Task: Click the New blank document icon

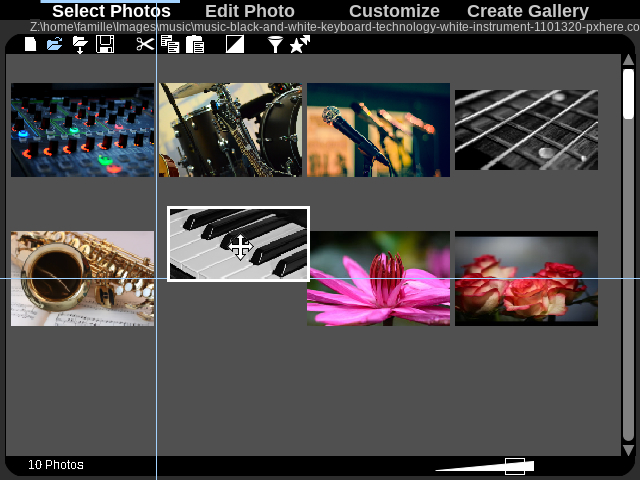Action: pyautogui.click(x=31, y=44)
